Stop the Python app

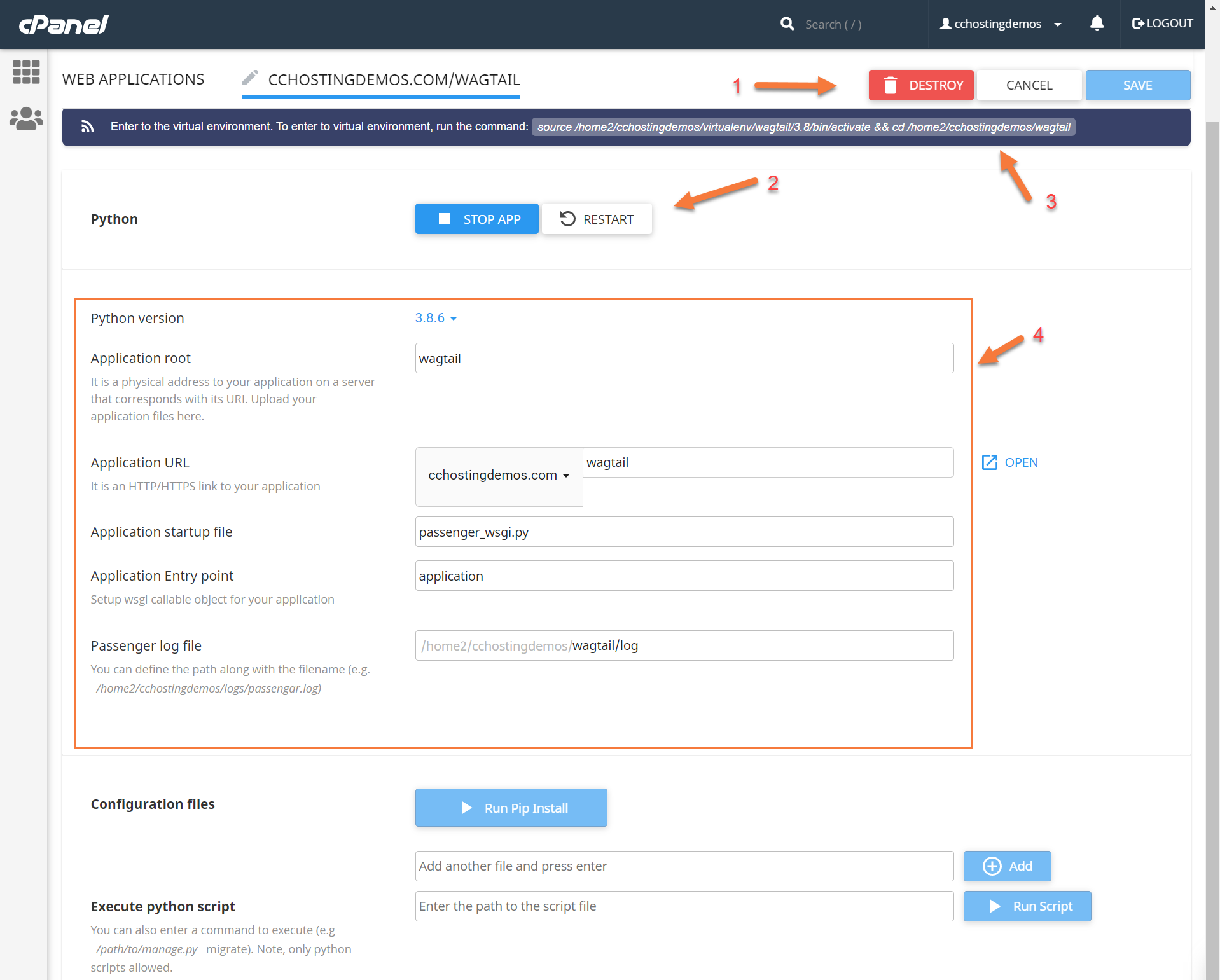coord(477,219)
